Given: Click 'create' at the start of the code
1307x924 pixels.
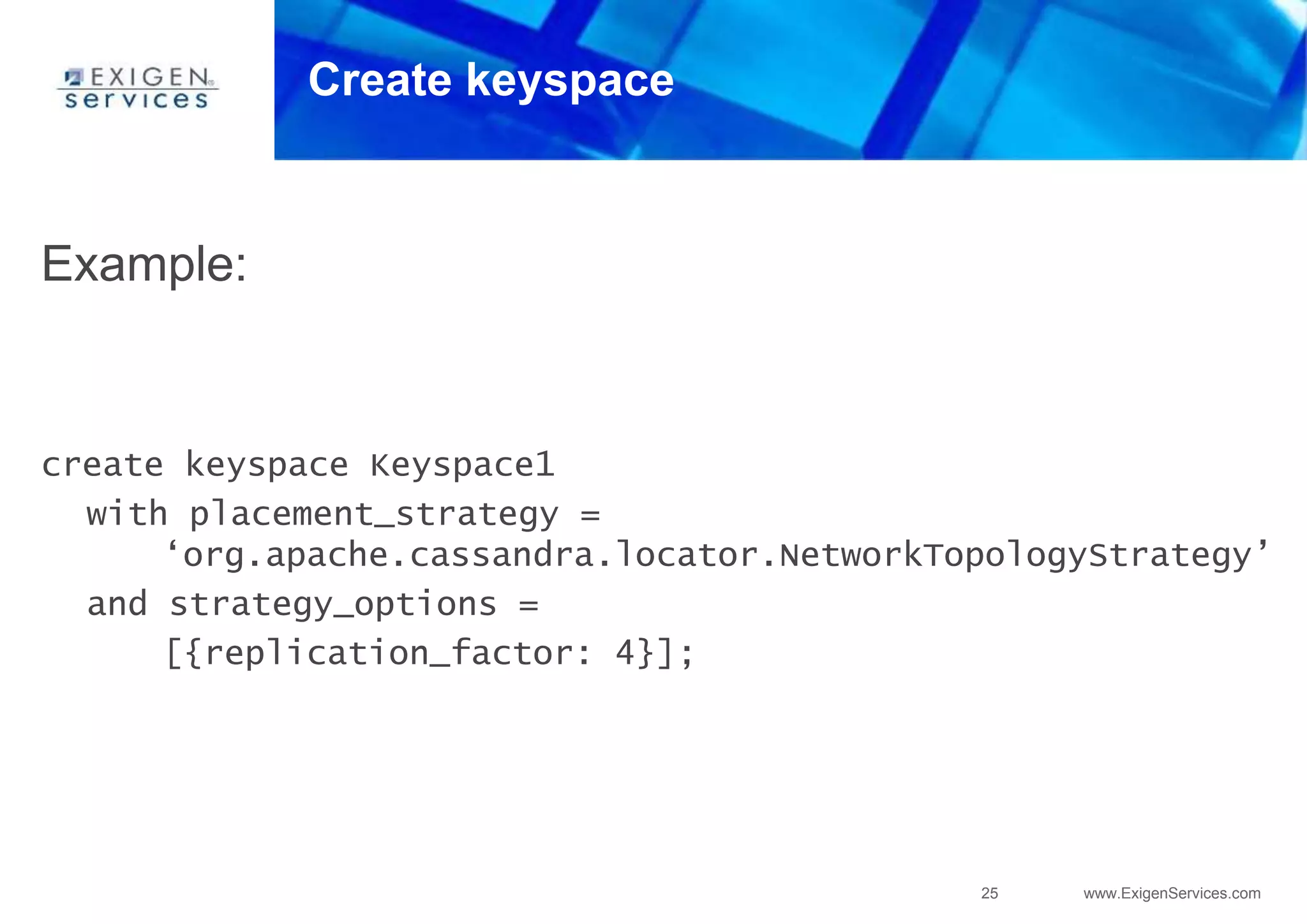Looking at the screenshot, I should coord(102,465).
